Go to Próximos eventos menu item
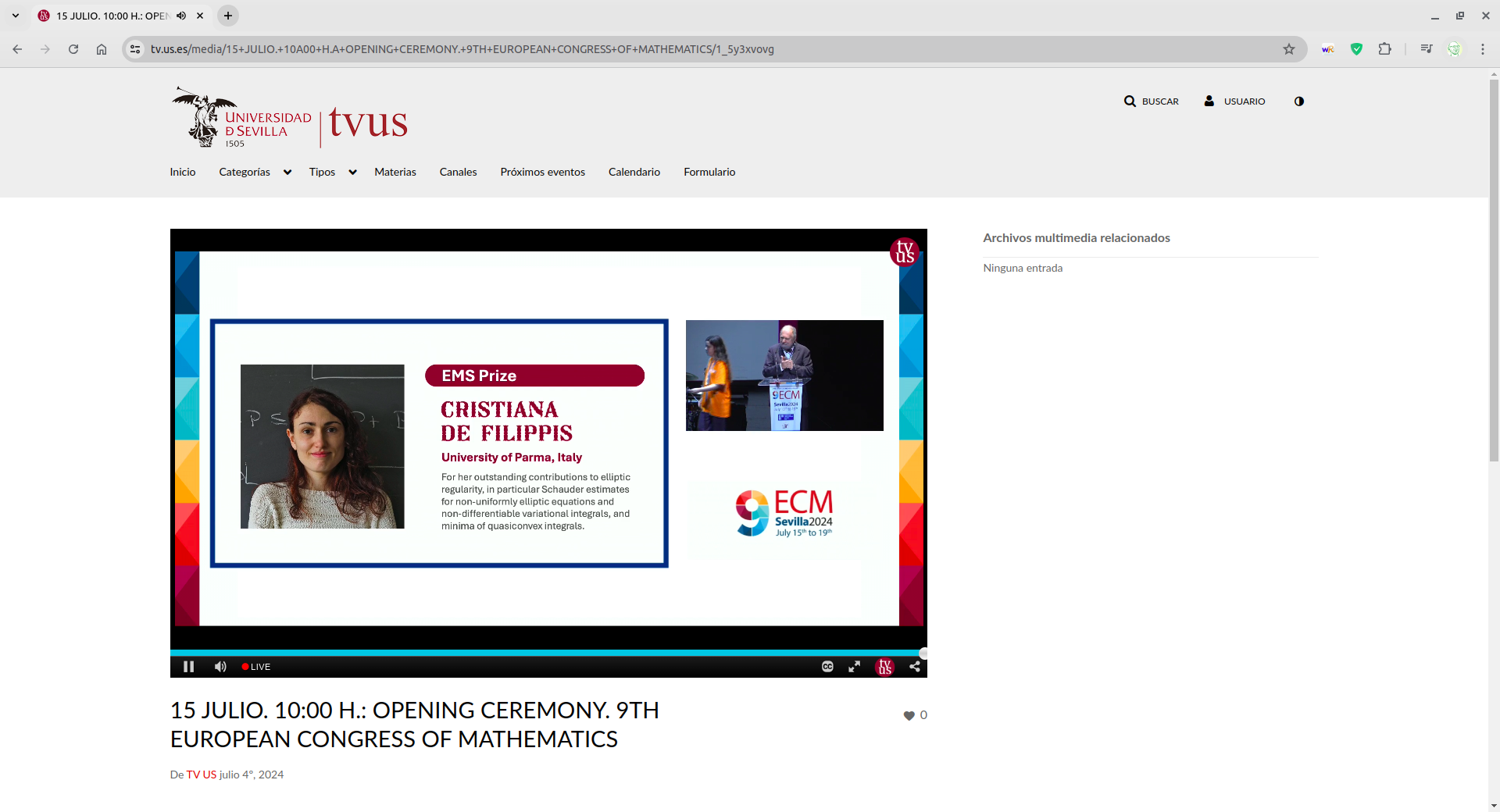The width and height of the screenshot is (1500, 812). tap(542, 173)
